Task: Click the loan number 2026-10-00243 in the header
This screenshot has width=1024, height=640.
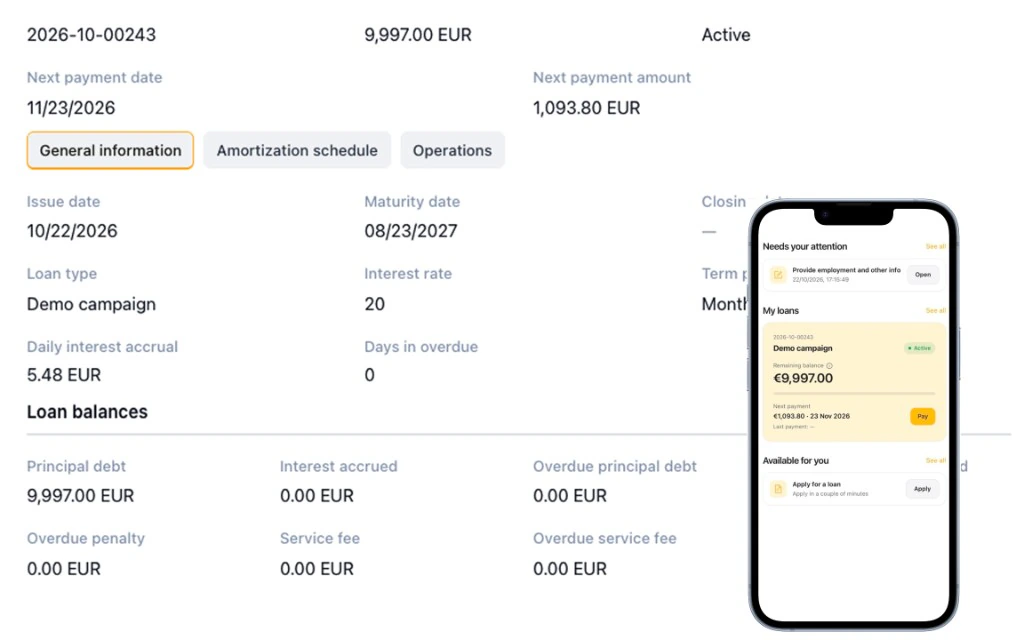Action: point(91,35)
